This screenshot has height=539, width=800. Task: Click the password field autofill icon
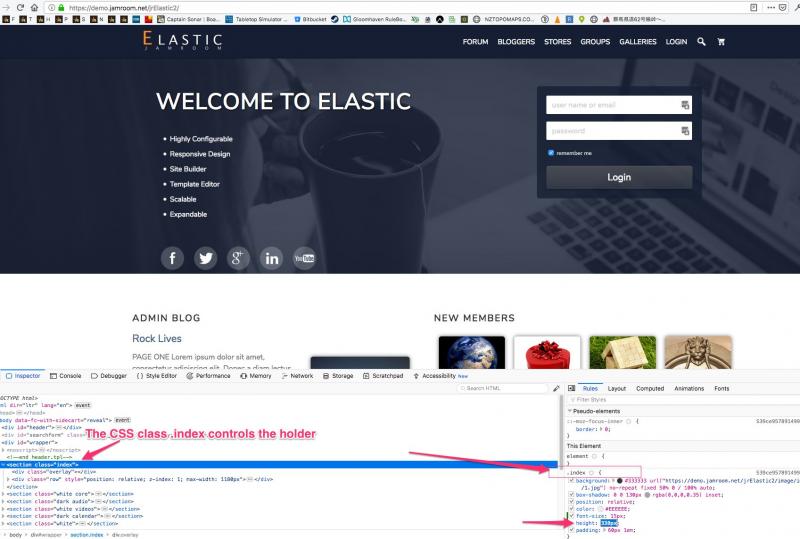(x=685, y=131)
